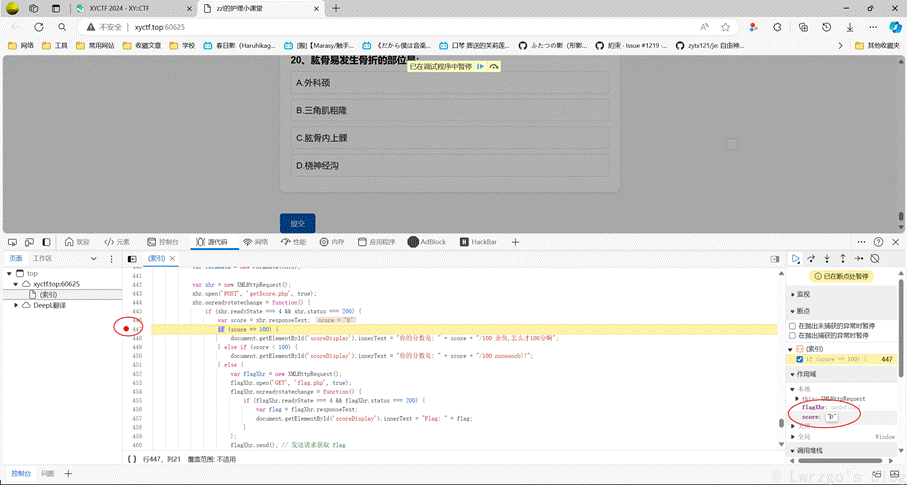Open the HackBar tab

pyautogui.click(x=478, y=242)
